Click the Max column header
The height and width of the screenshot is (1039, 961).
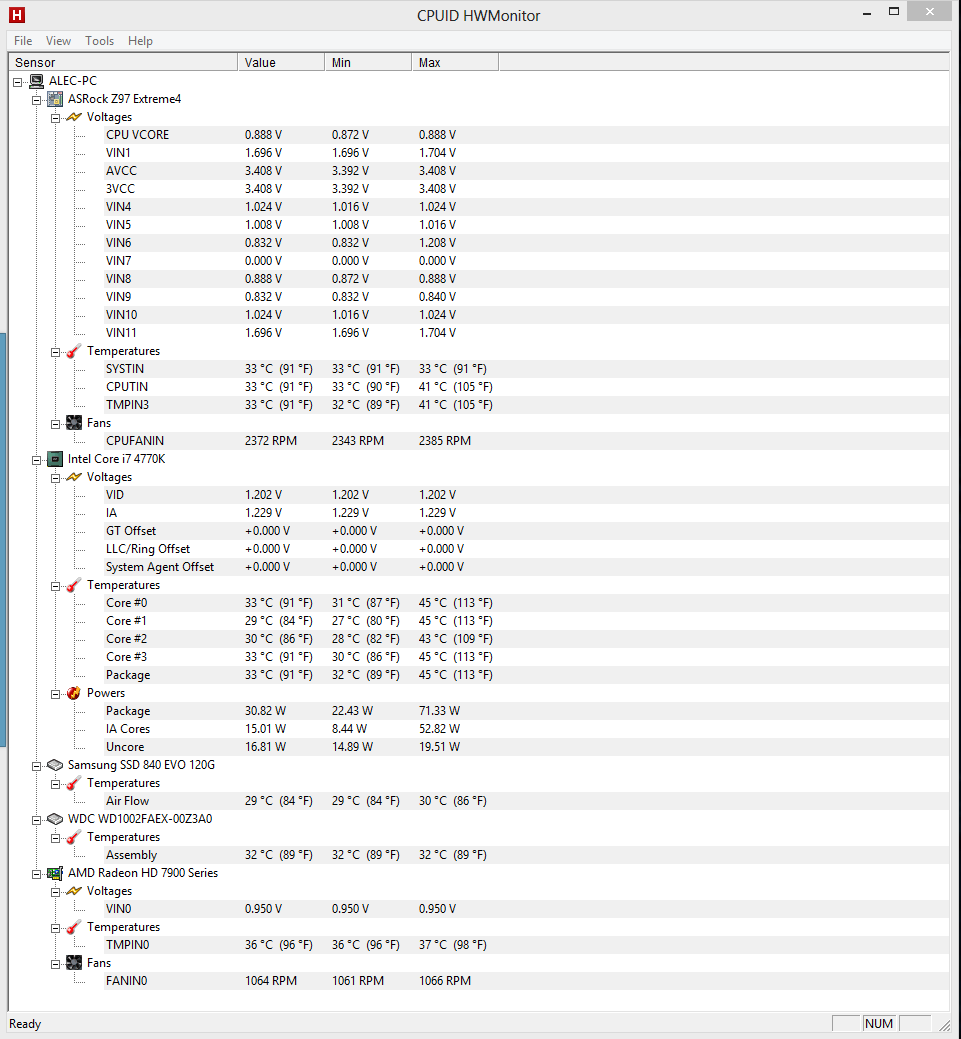coord(455,62)
